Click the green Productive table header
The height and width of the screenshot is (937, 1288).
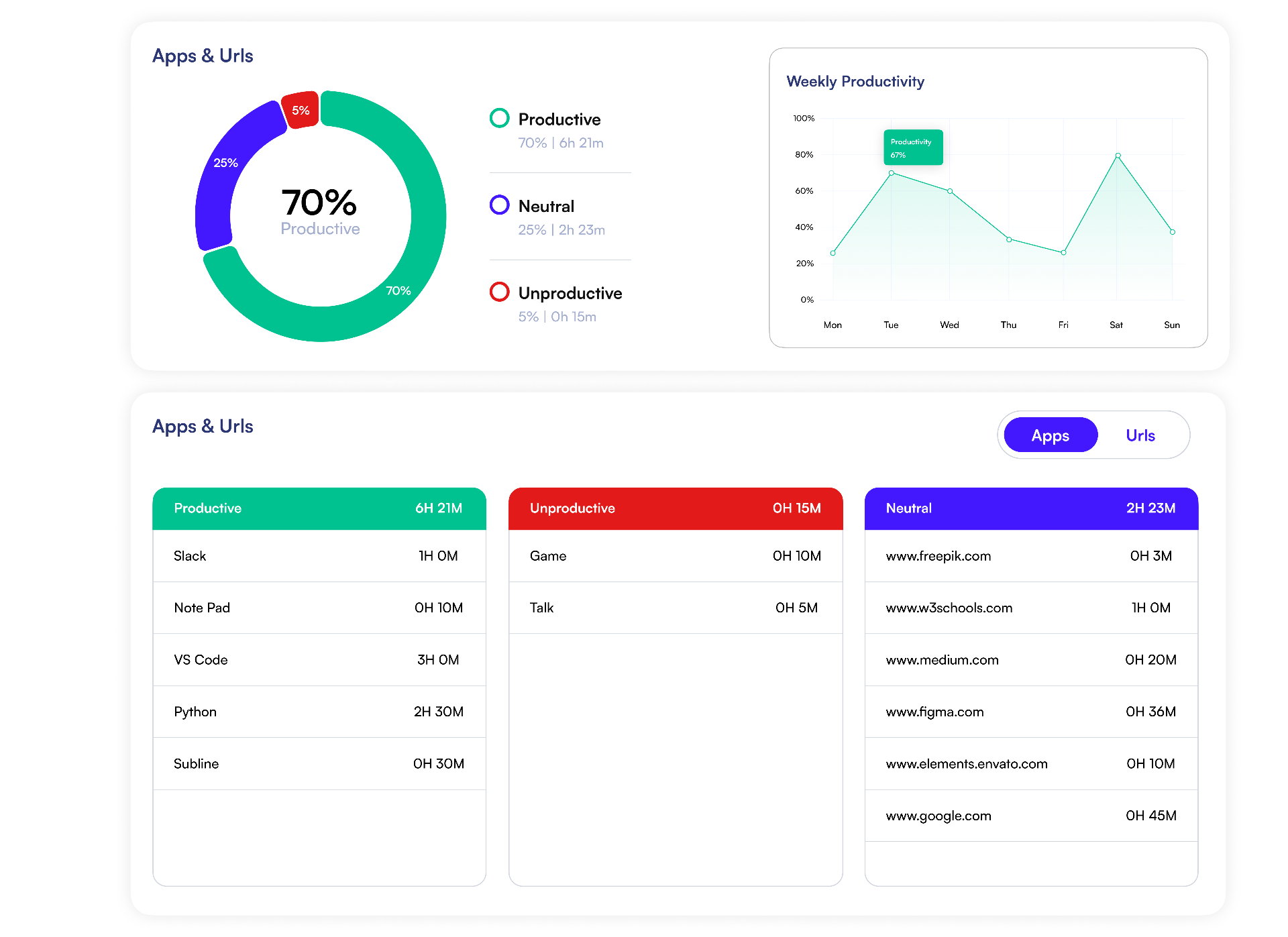tap(319, 508)
